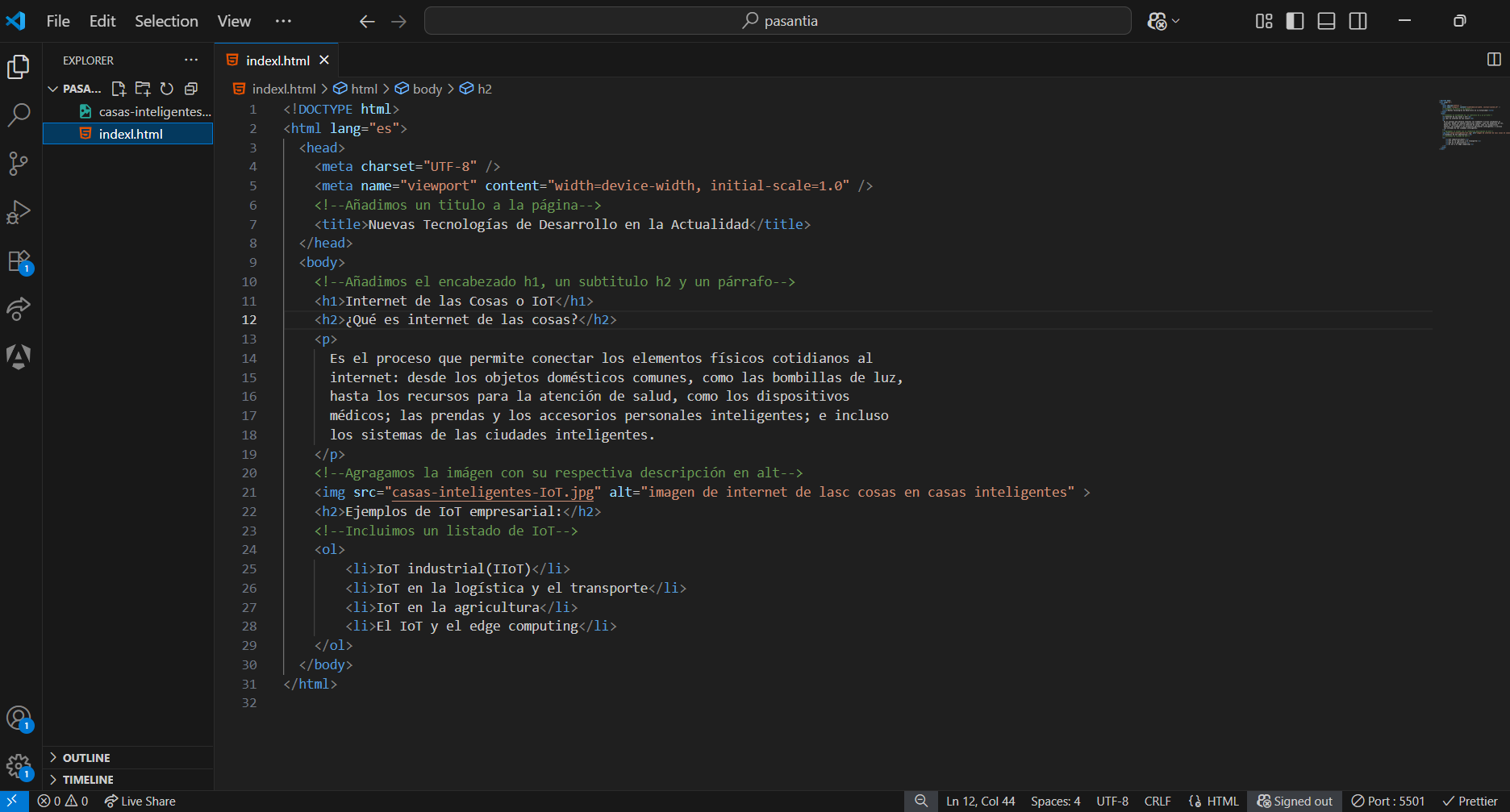Open the Explorer view in activity bar

click(19, 67)
